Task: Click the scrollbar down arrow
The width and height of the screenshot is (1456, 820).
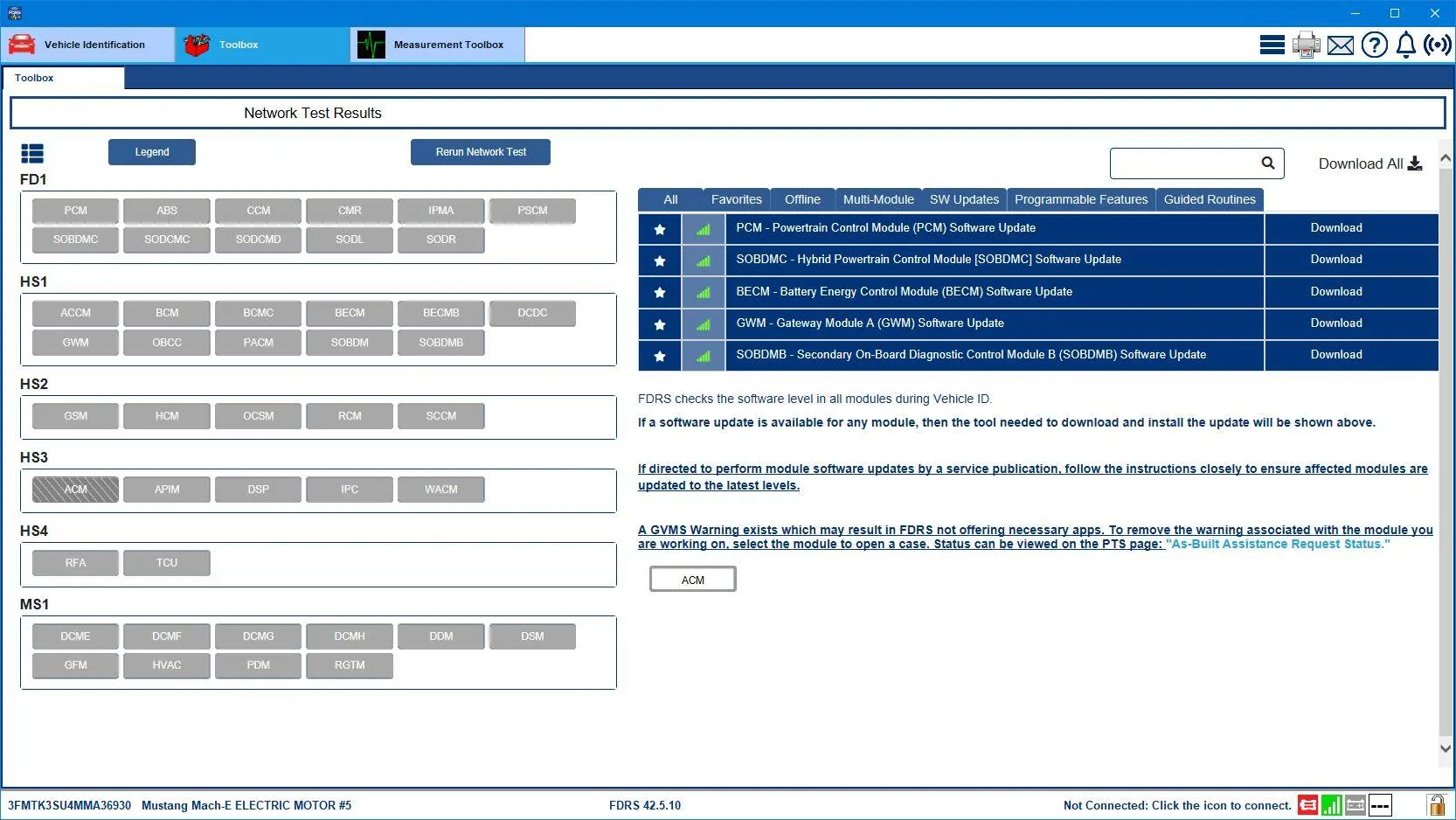Action: [1446, 748]
